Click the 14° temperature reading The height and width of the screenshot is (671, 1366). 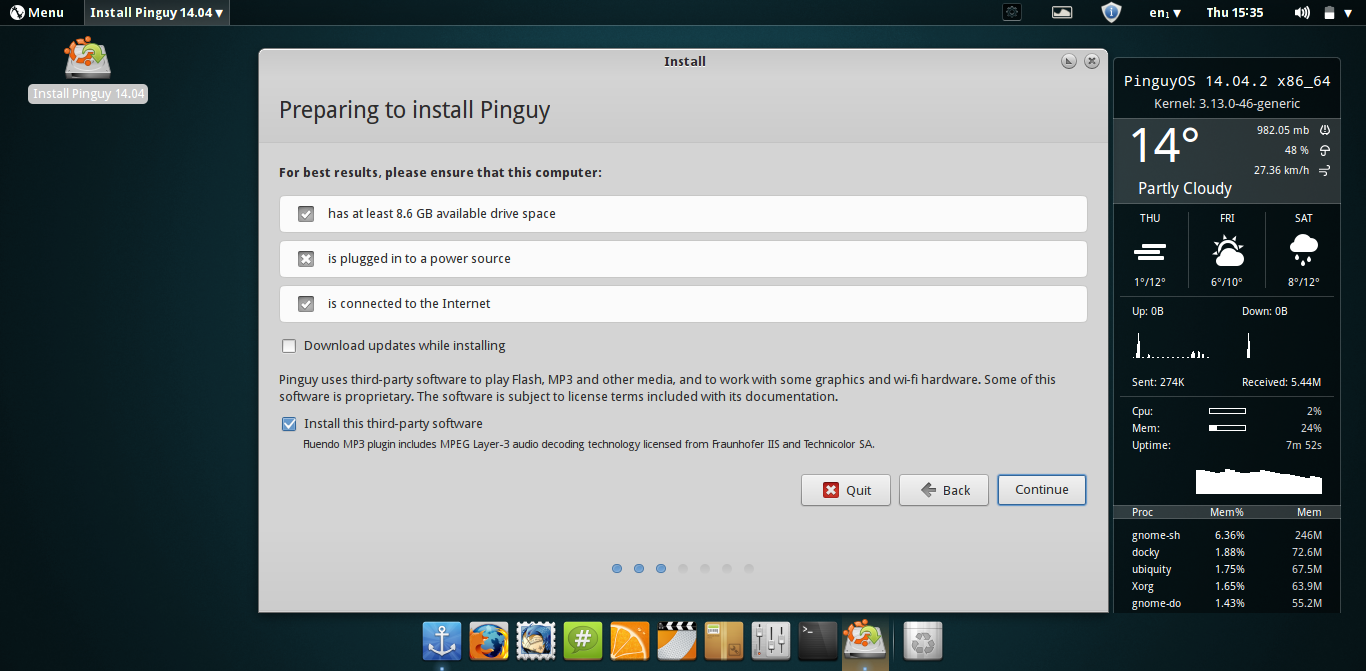pyautogui.click(x=1165, y=146)
